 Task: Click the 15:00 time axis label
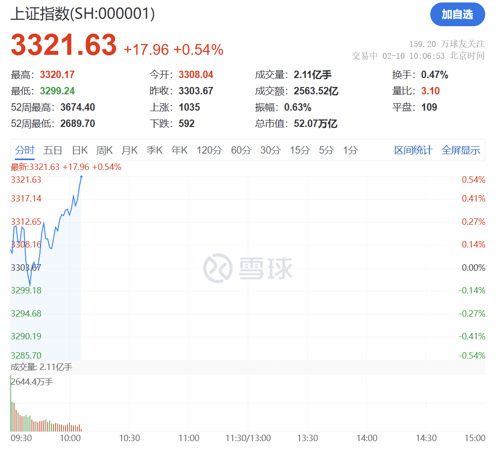[x=475, y=438]
